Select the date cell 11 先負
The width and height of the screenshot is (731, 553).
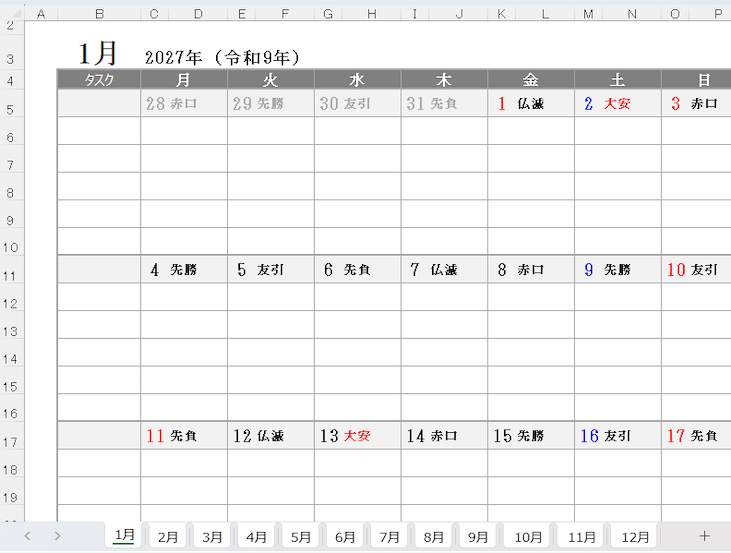pyautogui.click(x=184, y=435)
